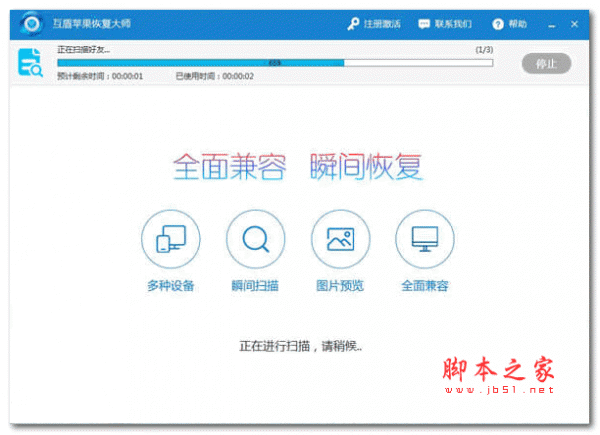This screenshot has height=435, width=600.
Task: Click the 多种设备 label
Action: pyautogui.click(x=171, y=286)
